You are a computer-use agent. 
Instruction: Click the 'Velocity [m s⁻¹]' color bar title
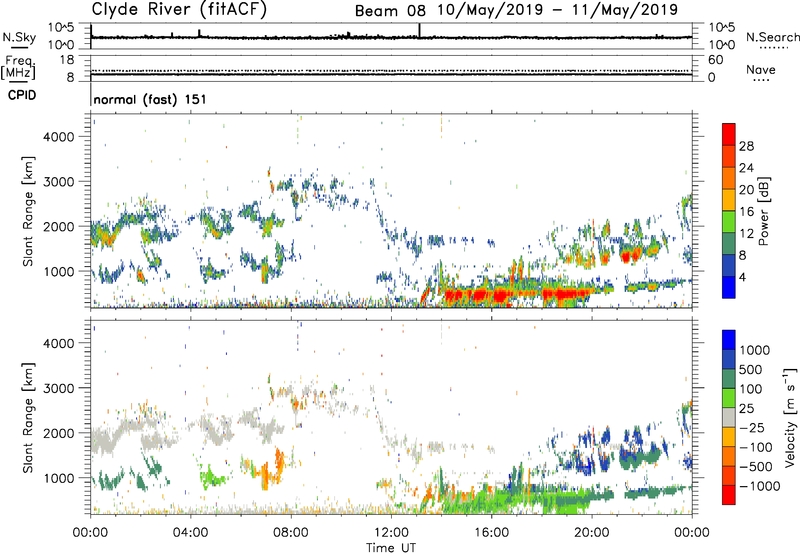pyautogui.click(x=790, y=417)
